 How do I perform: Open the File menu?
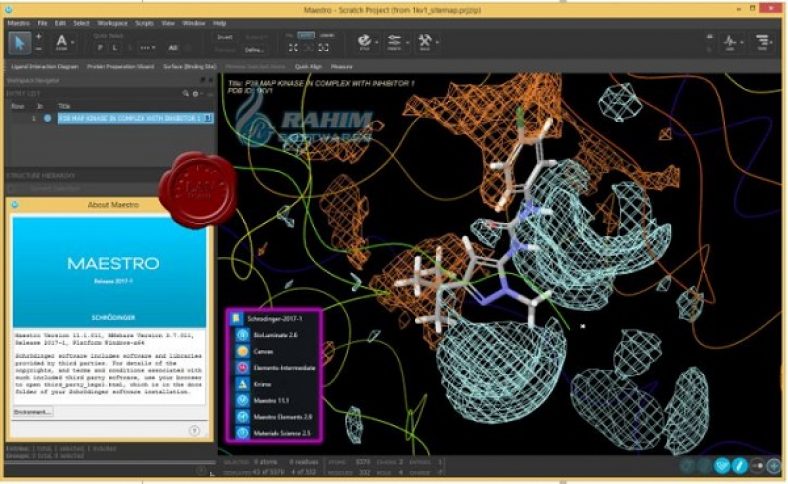tap(42, 23)
